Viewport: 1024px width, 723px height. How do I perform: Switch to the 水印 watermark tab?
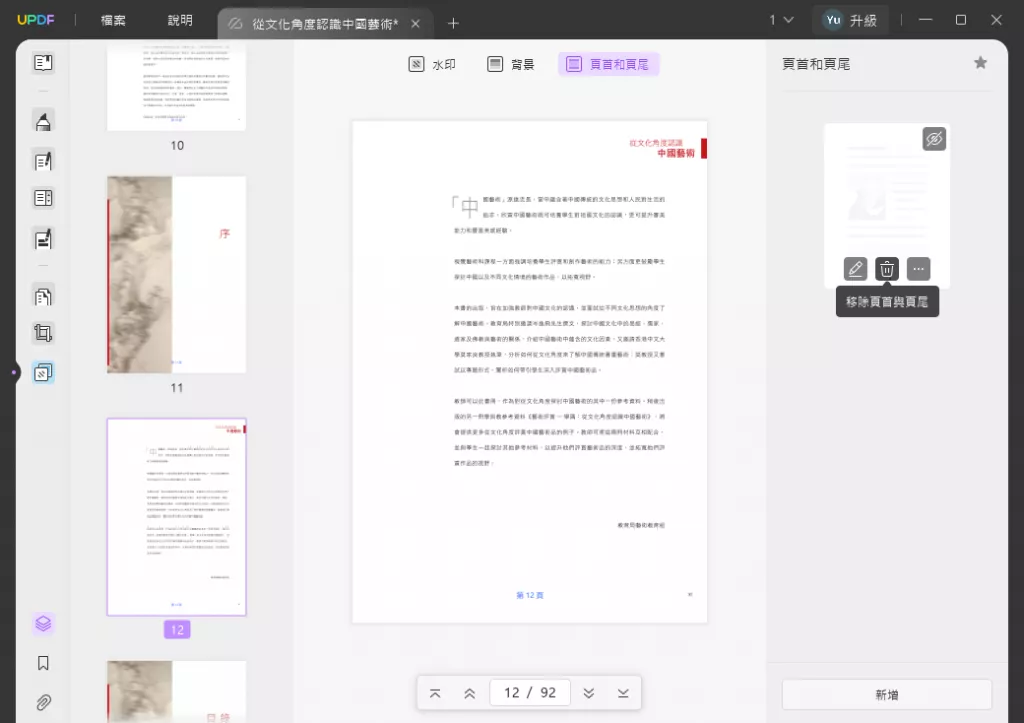pyautogui.click(x=432, y=64)
